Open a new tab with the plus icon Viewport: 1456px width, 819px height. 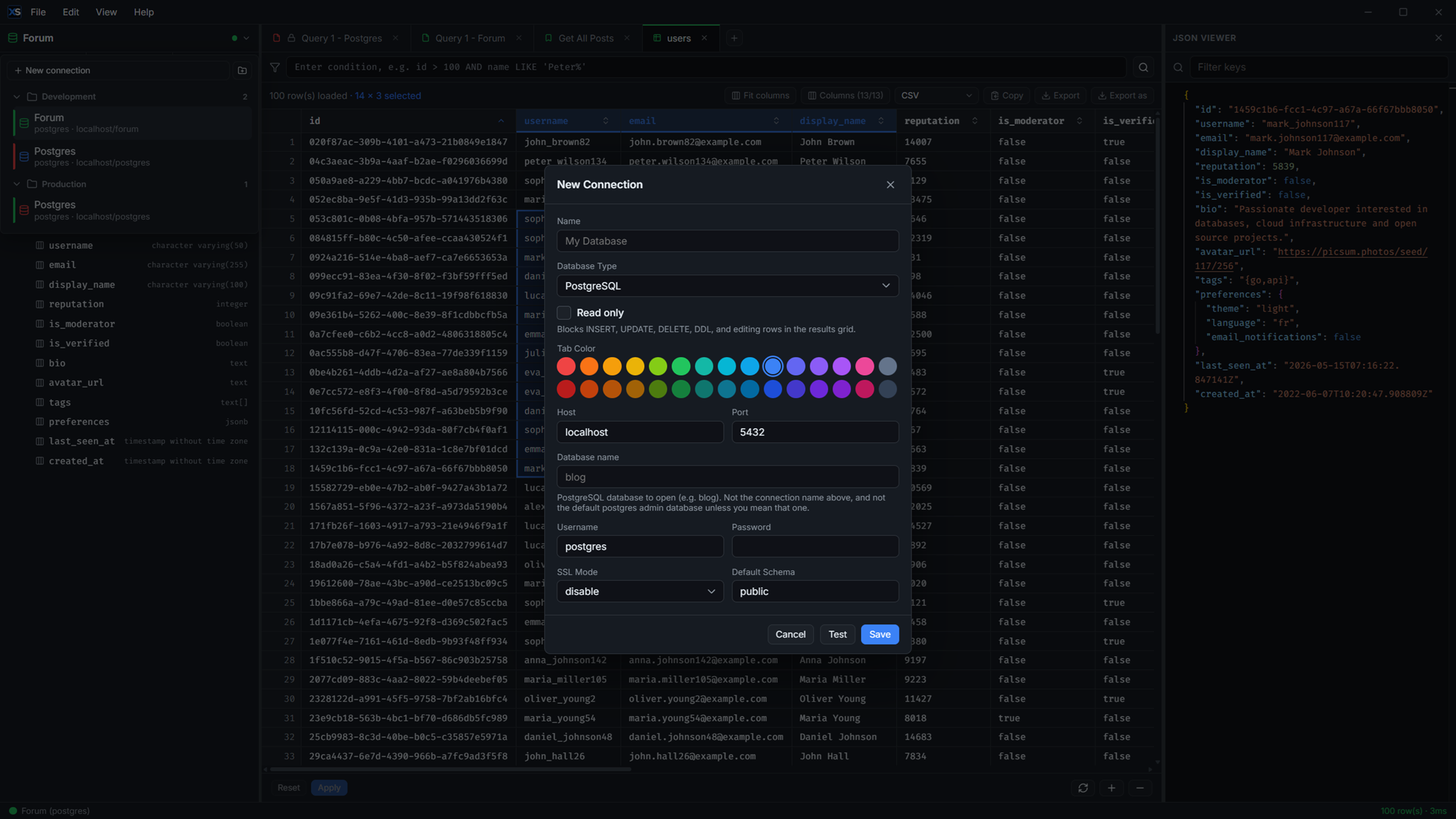click(x=734, y=38)
